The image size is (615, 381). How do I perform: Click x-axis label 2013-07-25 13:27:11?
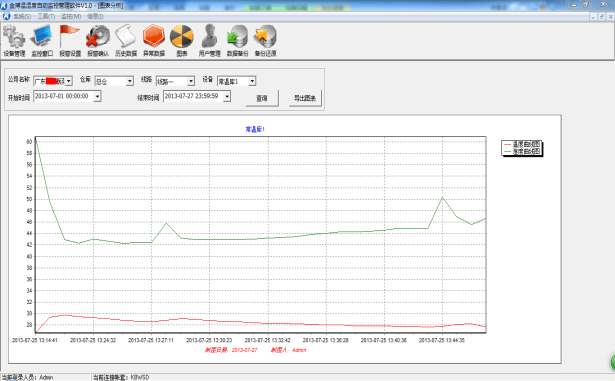click(151, 340)
